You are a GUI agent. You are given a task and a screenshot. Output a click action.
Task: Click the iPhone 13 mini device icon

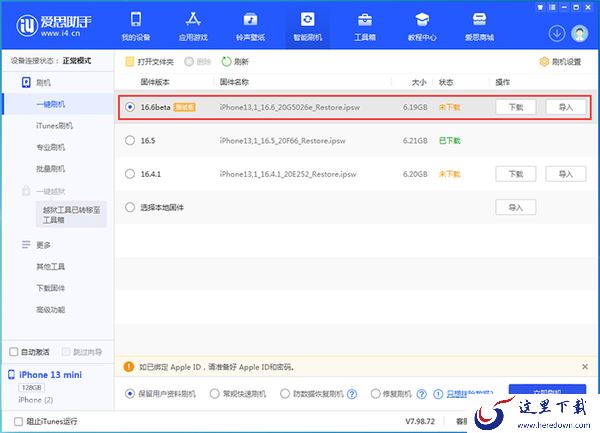click(x=11, y=374)
